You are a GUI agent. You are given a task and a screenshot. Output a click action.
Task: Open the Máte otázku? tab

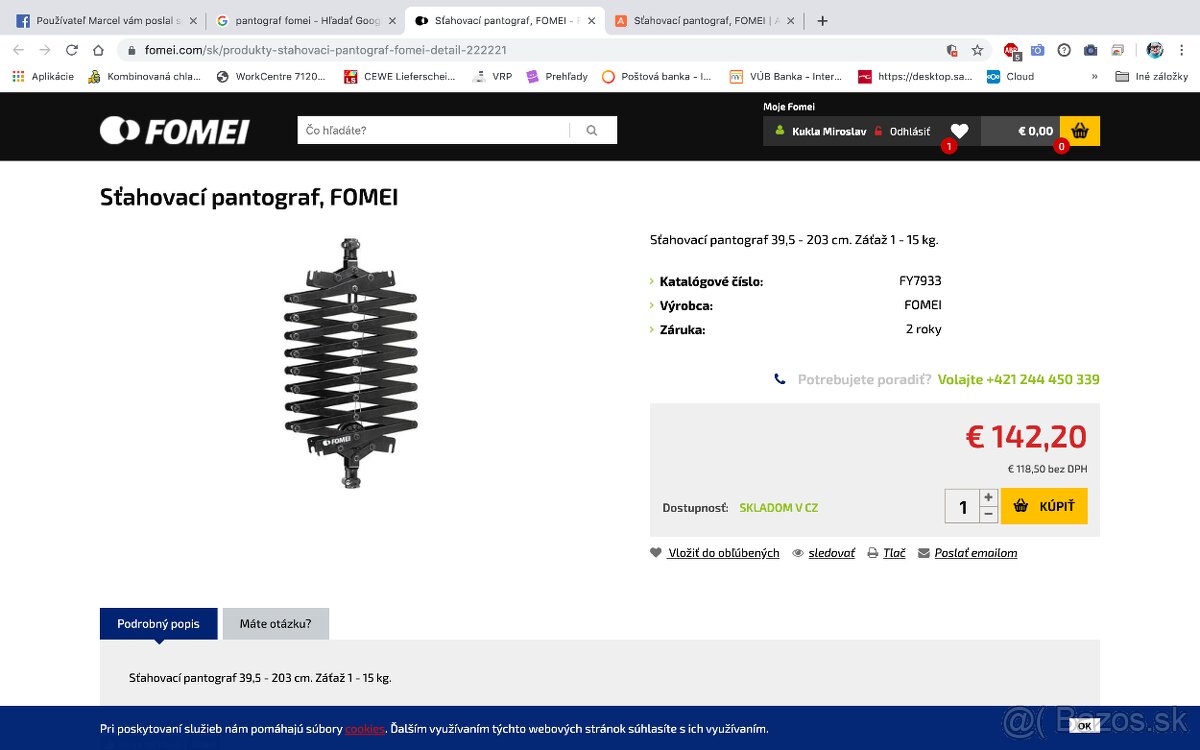click(x=275, y=623)
